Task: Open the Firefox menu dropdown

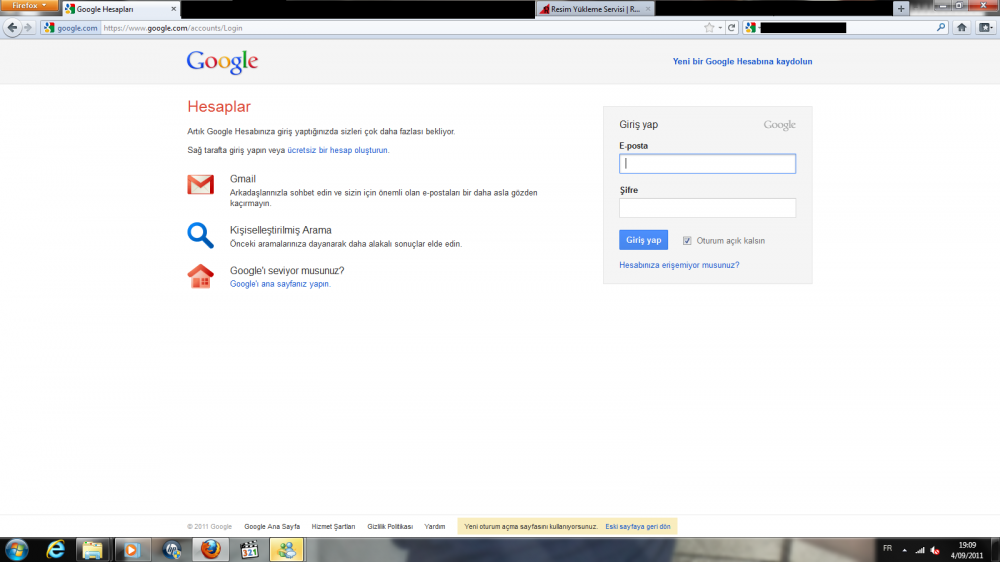Action: pyautogui.click(x=29, y=6)
